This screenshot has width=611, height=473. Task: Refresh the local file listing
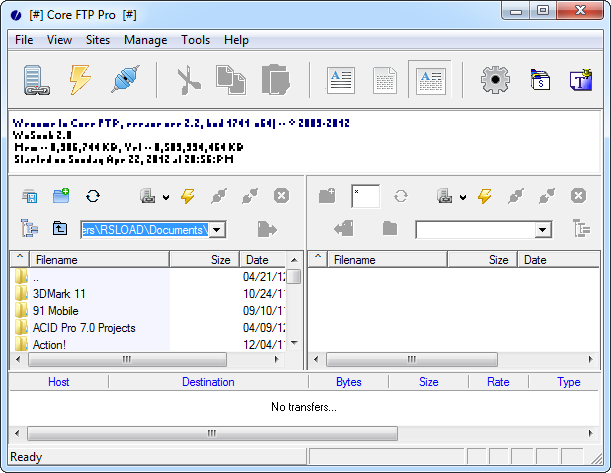pos(93,196)
